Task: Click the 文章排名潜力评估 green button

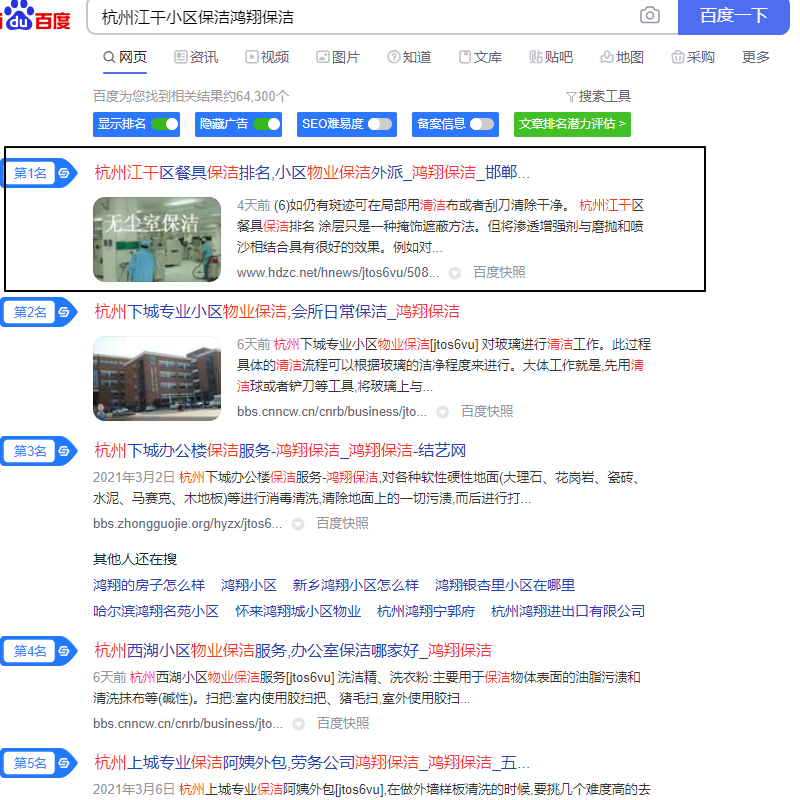Action: pyautogui.click(x=572, y=124)
